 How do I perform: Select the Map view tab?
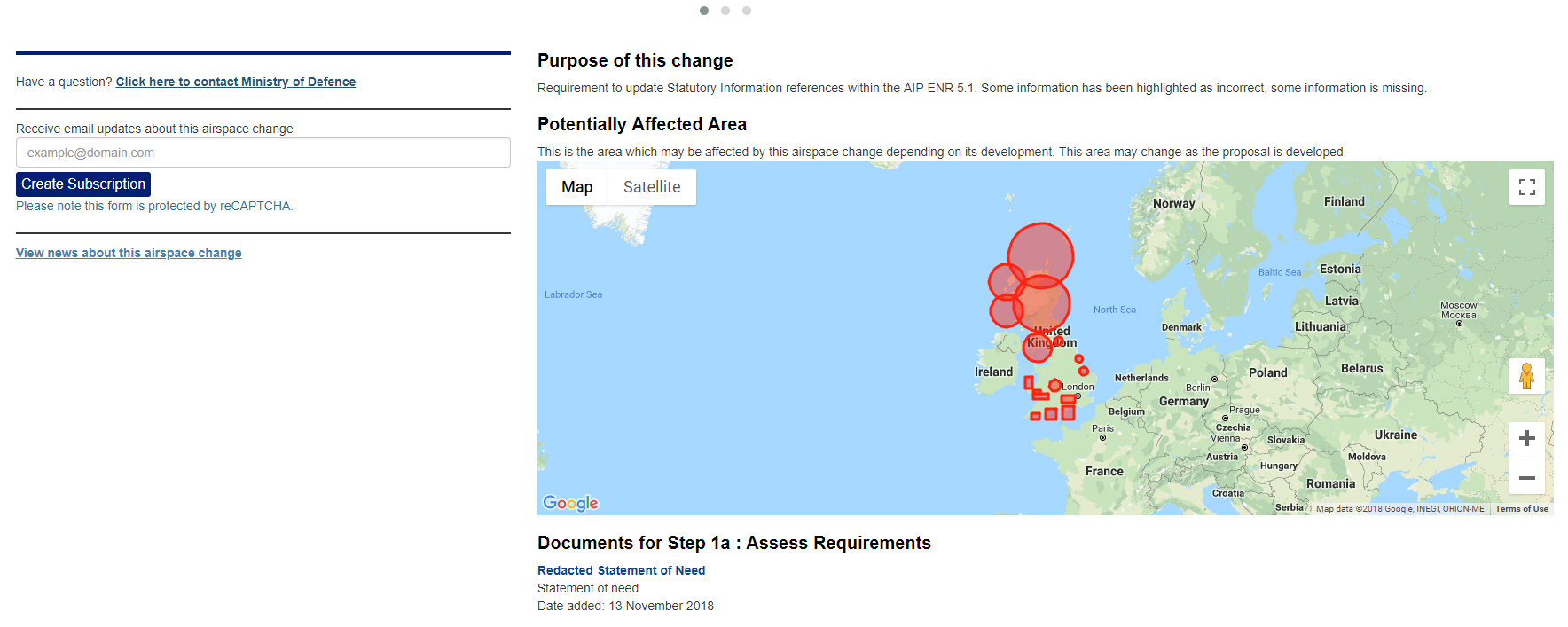click(576, 186)
